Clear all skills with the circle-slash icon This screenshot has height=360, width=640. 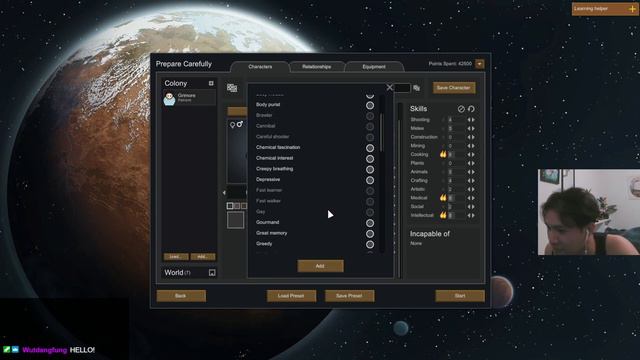461,109
